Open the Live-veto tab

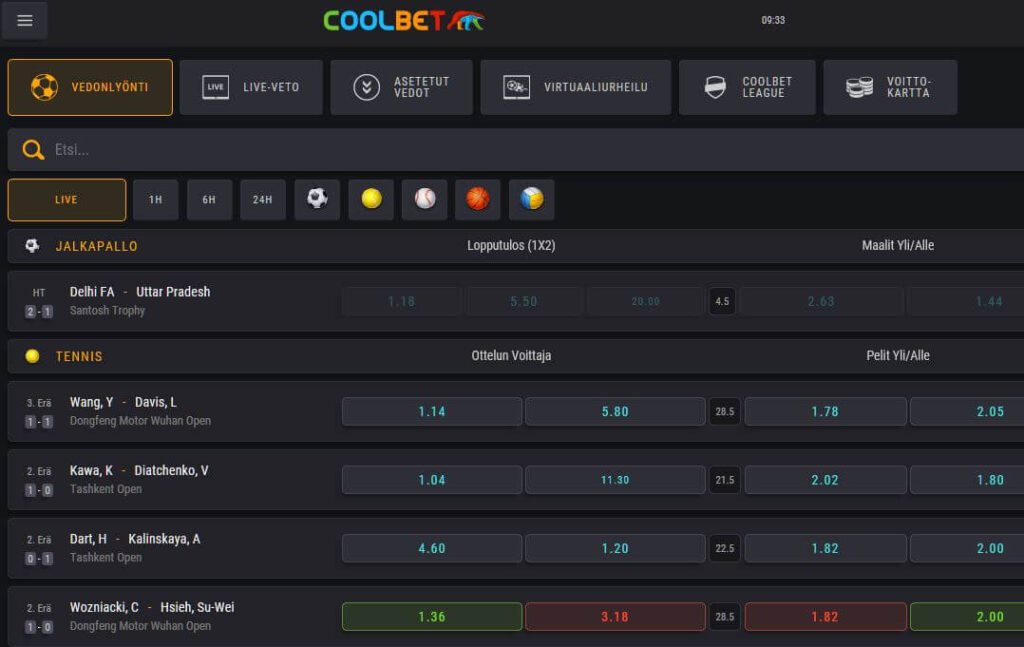[x=251, y=87]
